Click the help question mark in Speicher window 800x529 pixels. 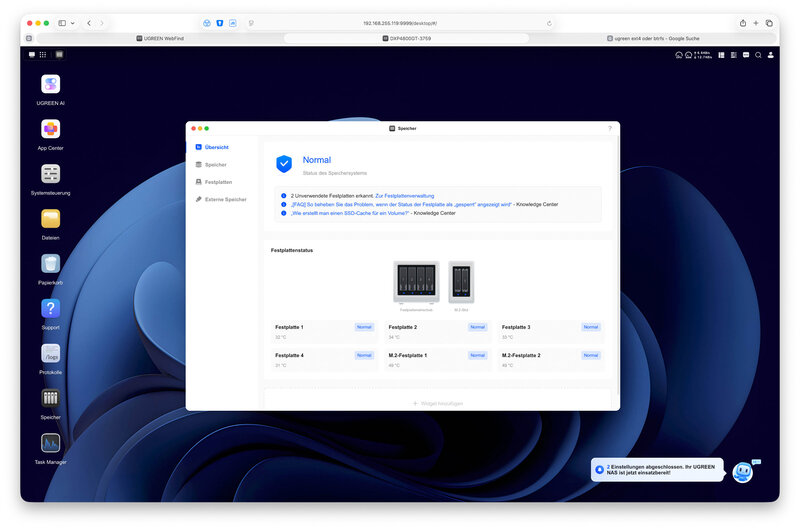pos(610,129)
